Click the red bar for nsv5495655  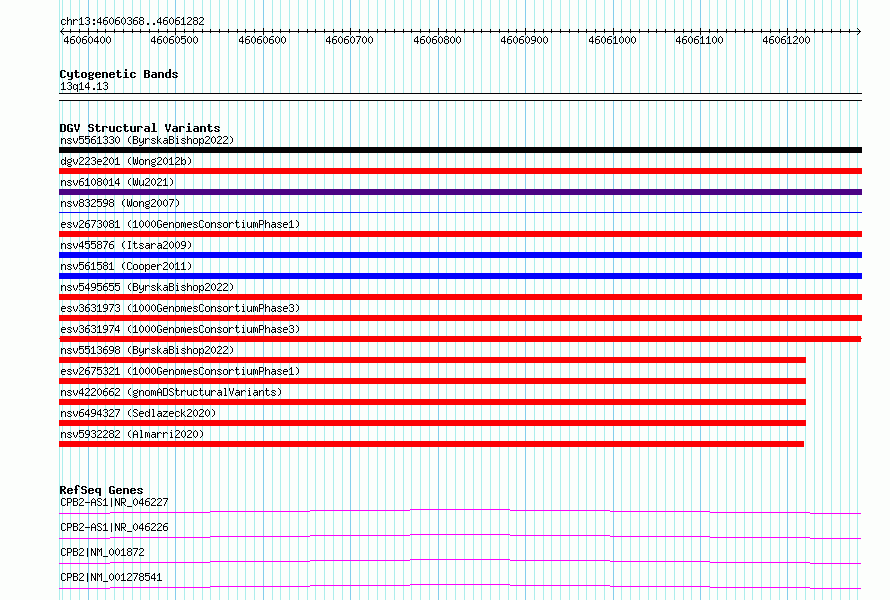460,297
